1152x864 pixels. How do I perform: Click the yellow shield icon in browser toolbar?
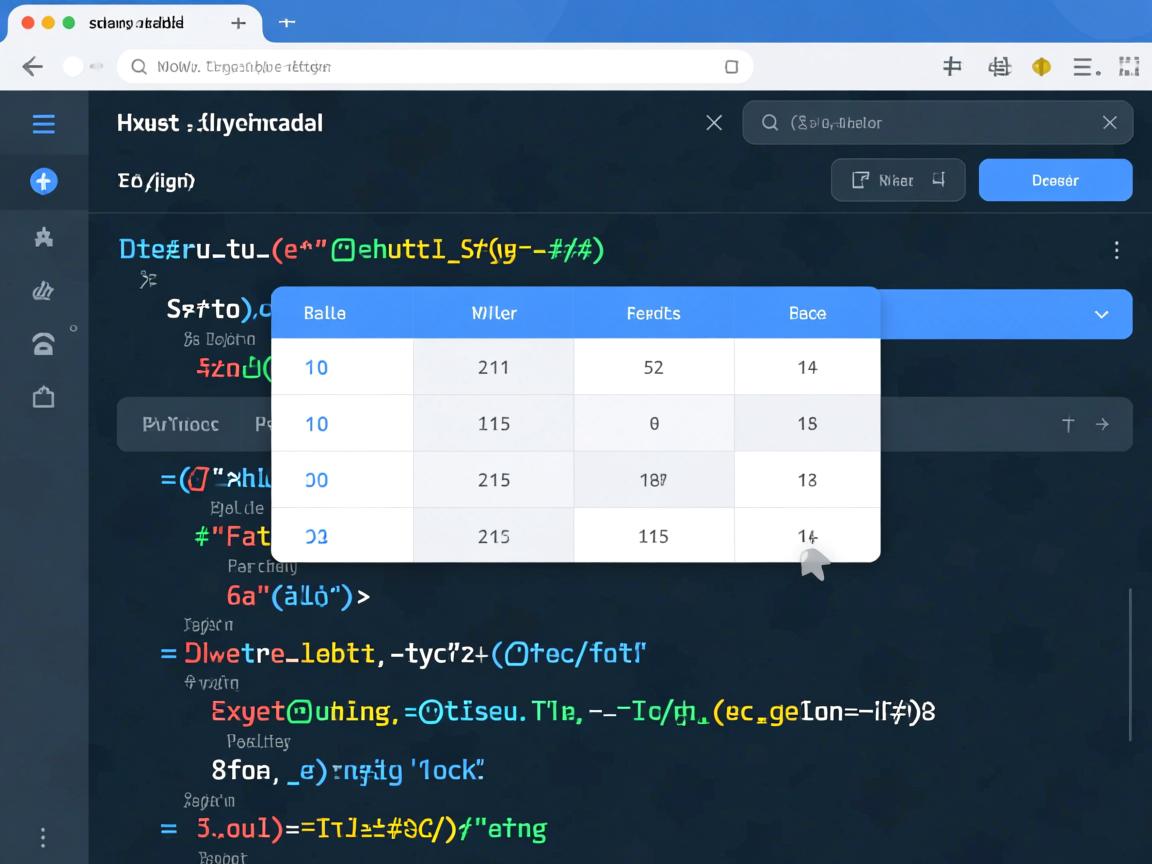coord(1041,67)
